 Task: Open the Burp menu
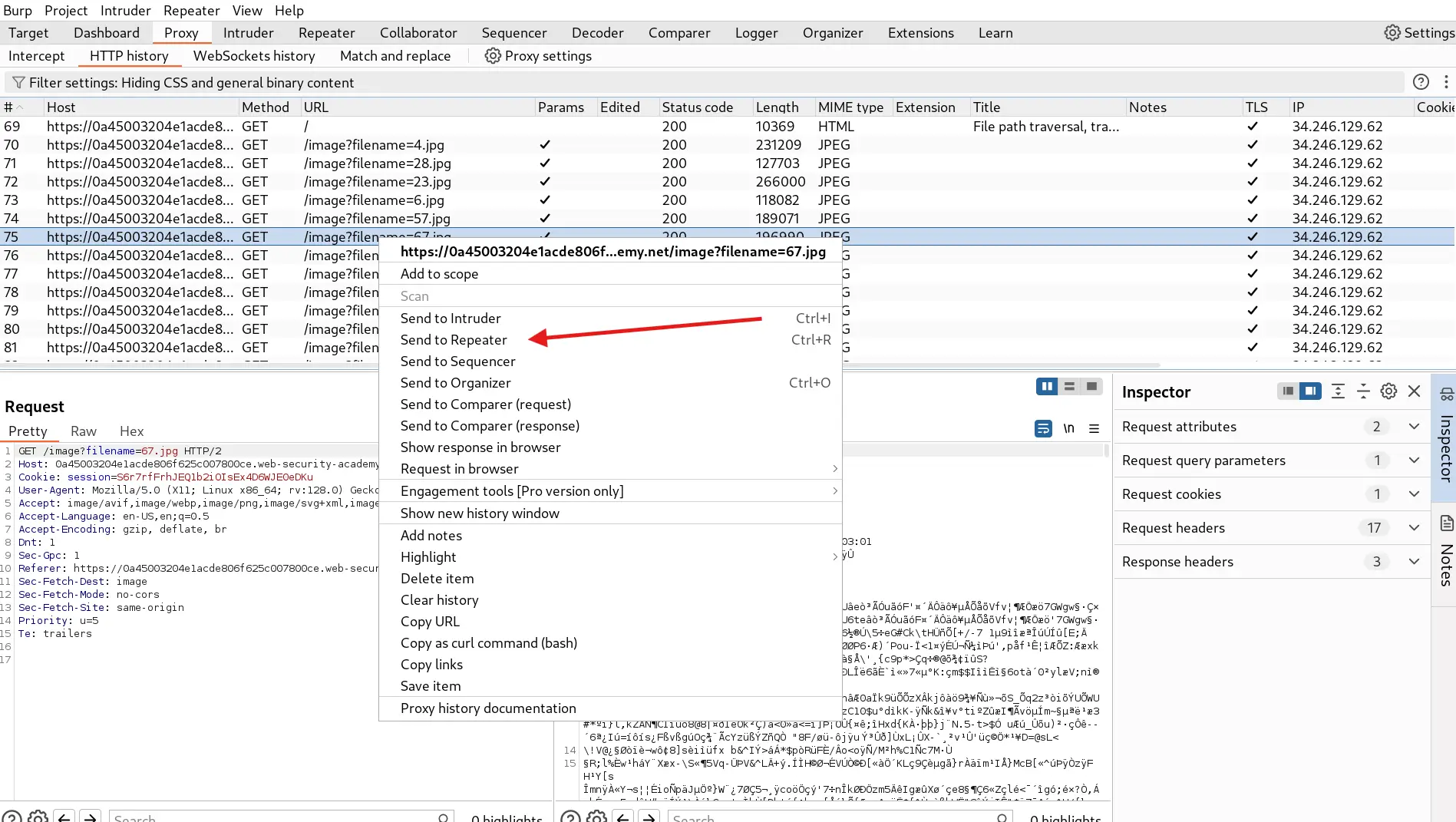(18, 11)
